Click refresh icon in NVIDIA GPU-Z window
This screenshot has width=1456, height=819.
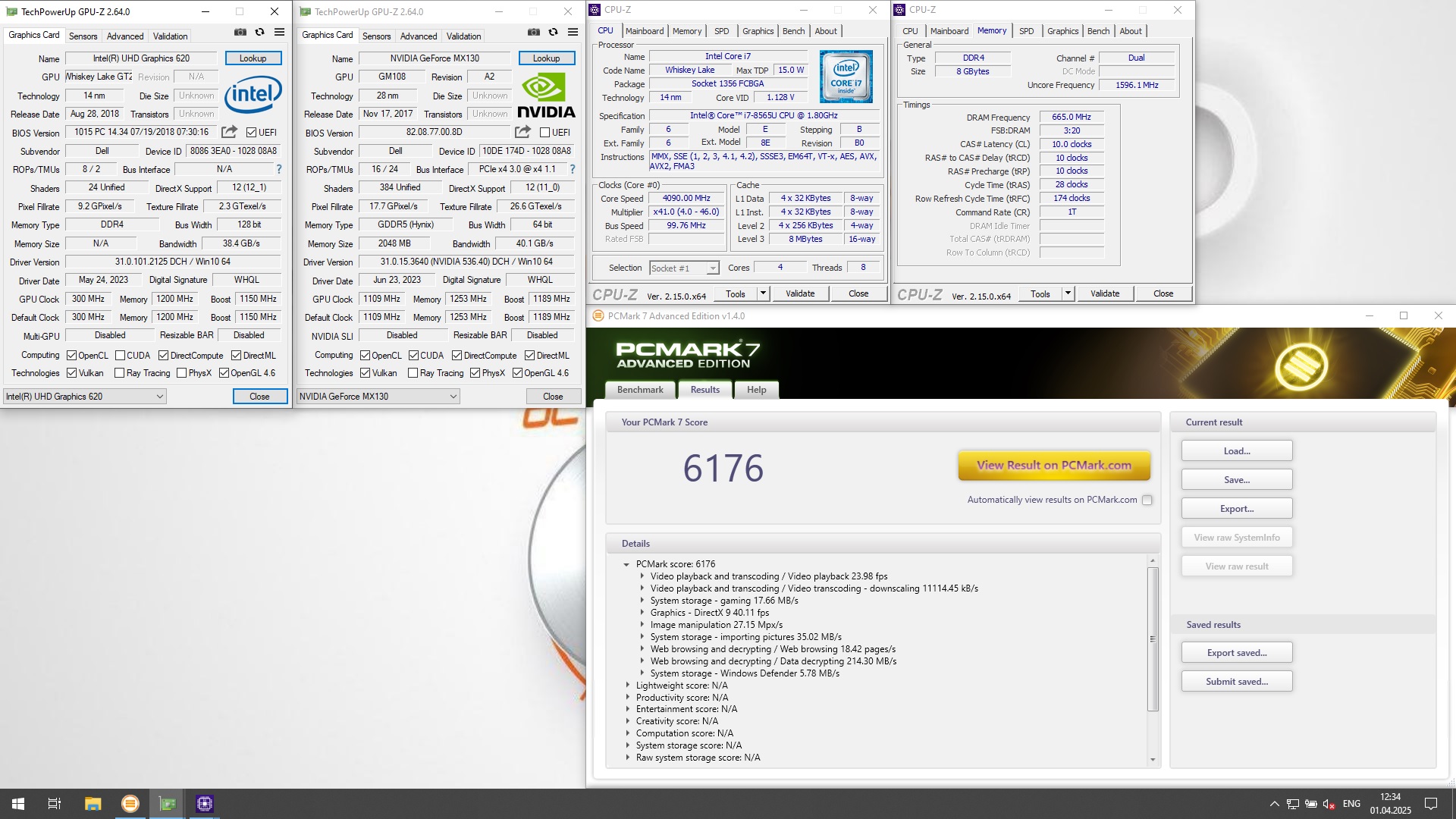[x=553, y=32]
